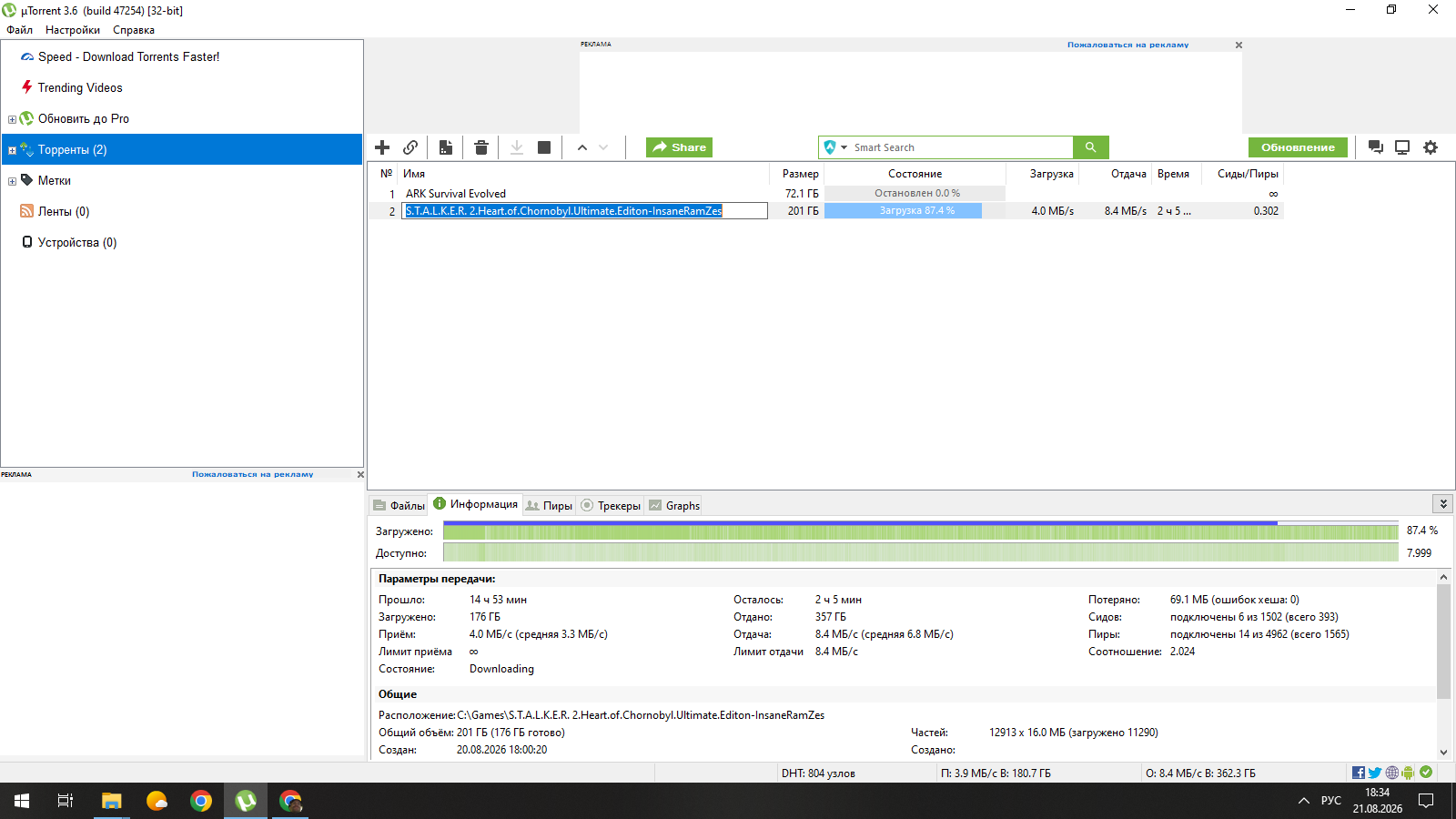Move torrent up the queue arrow
The height and width of the screenshot is (819, 1456).
click(x=582, y=147)
